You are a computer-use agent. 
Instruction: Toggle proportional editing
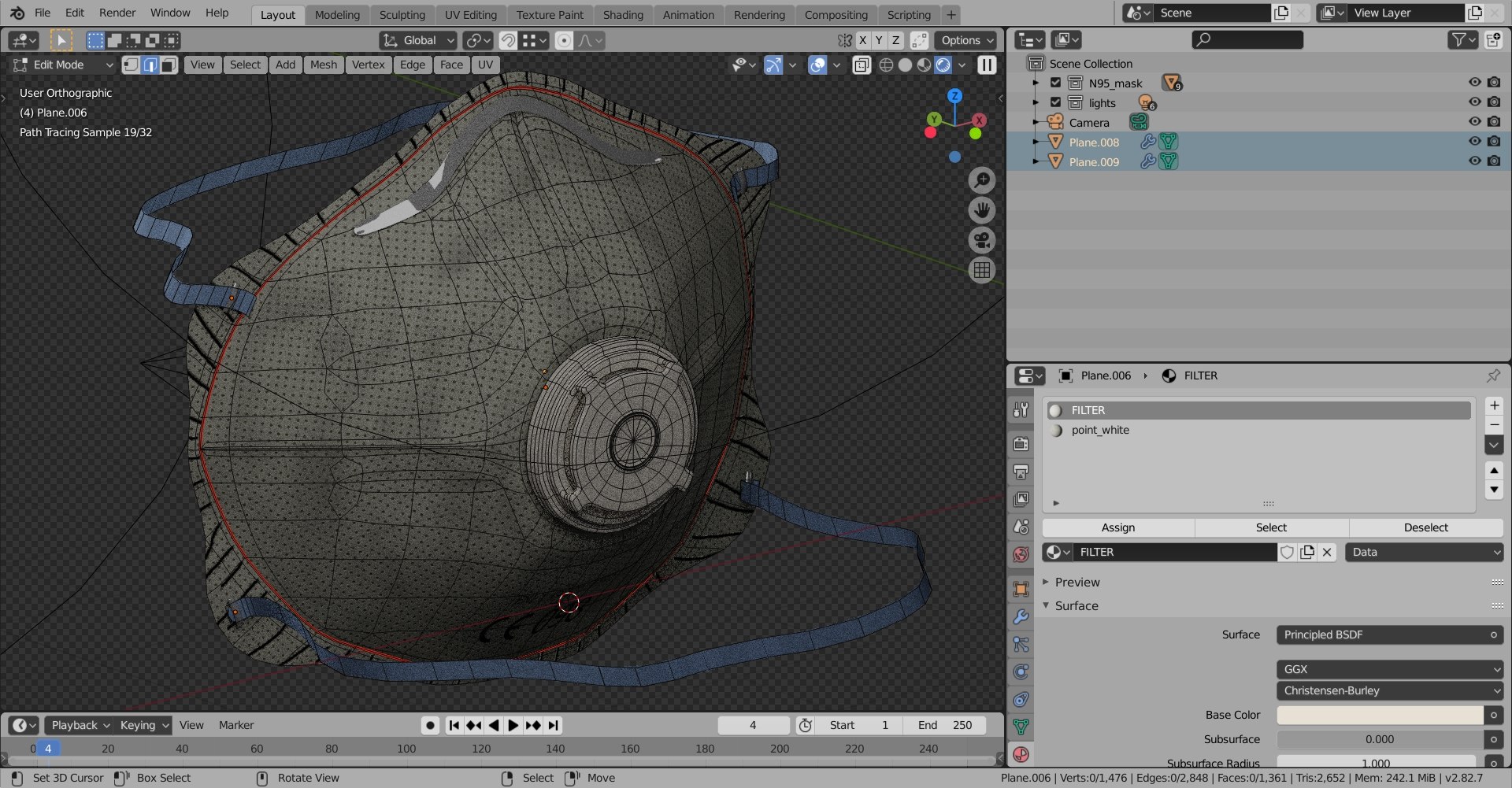click(564, 40)
